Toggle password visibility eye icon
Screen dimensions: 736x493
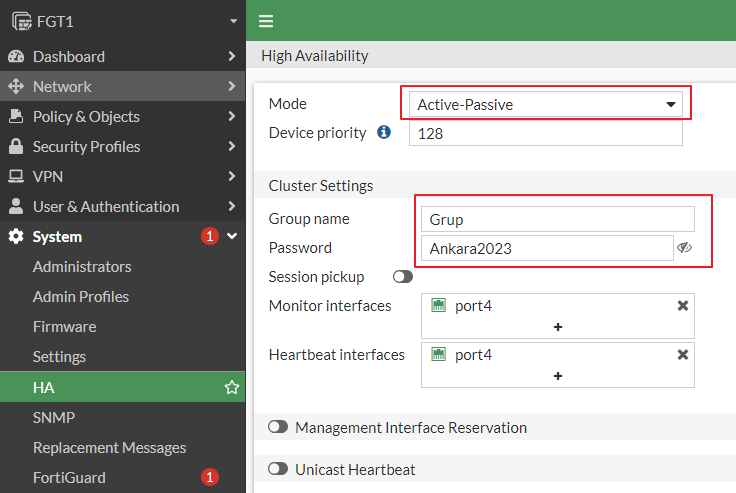(684, 247)
